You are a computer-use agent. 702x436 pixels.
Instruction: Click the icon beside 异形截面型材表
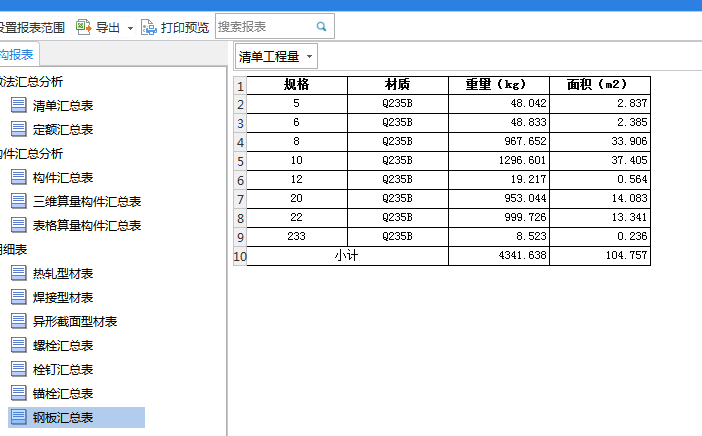click(18, 321)
